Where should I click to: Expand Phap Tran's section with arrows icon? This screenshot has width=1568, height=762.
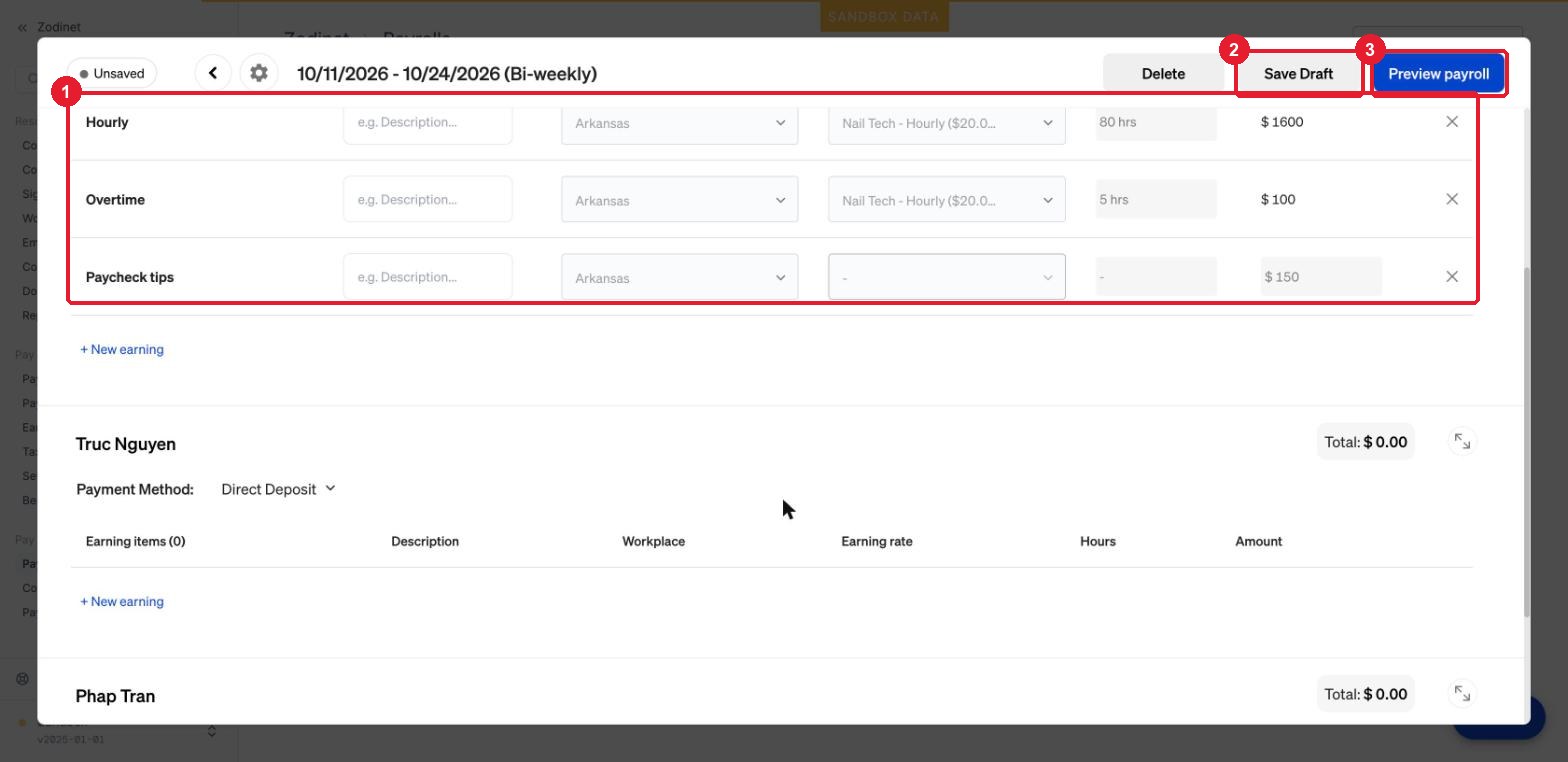pyautogui.click(x=1462, y=694)
